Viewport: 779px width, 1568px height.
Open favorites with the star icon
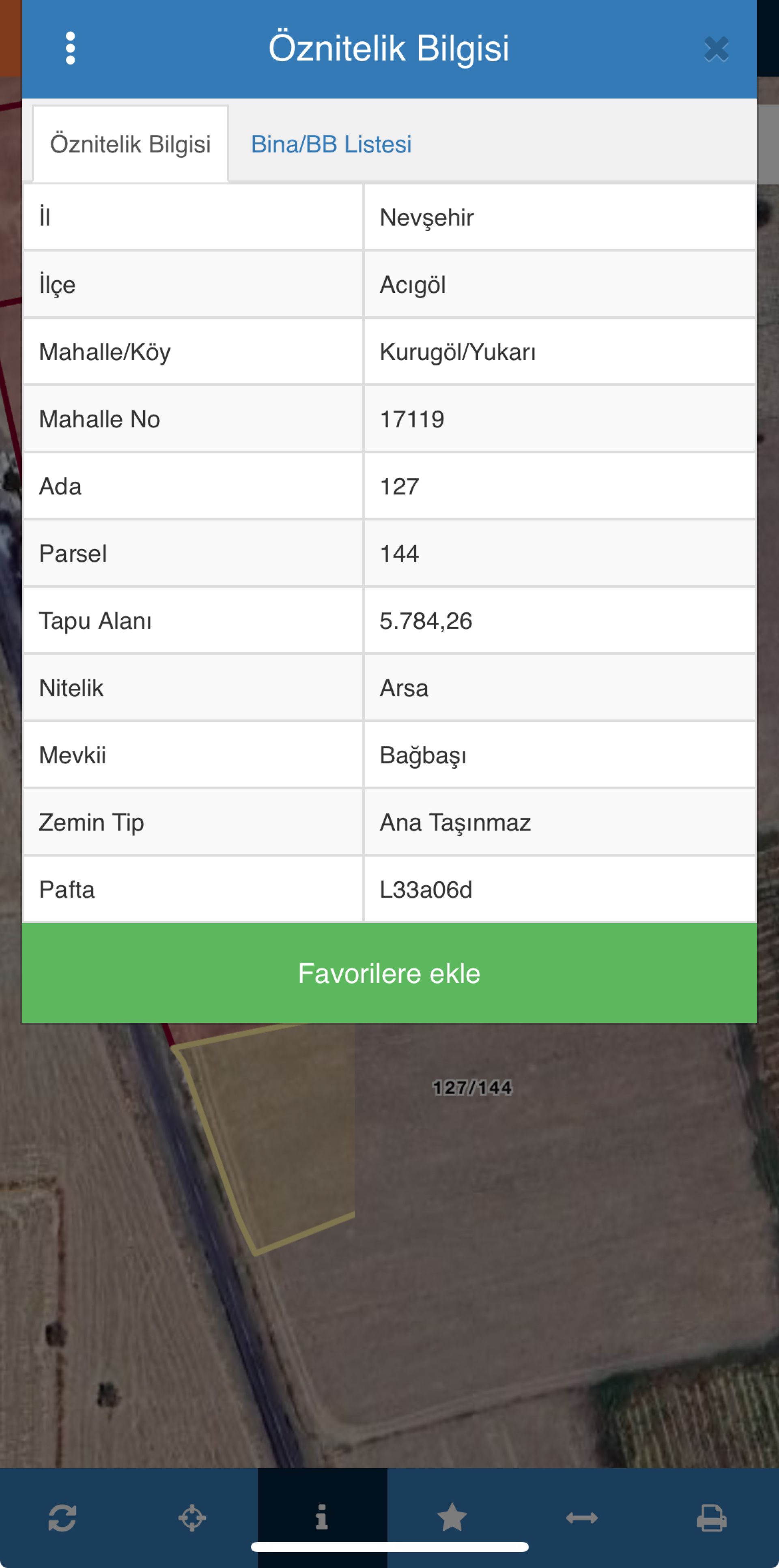click(452, 1517)
